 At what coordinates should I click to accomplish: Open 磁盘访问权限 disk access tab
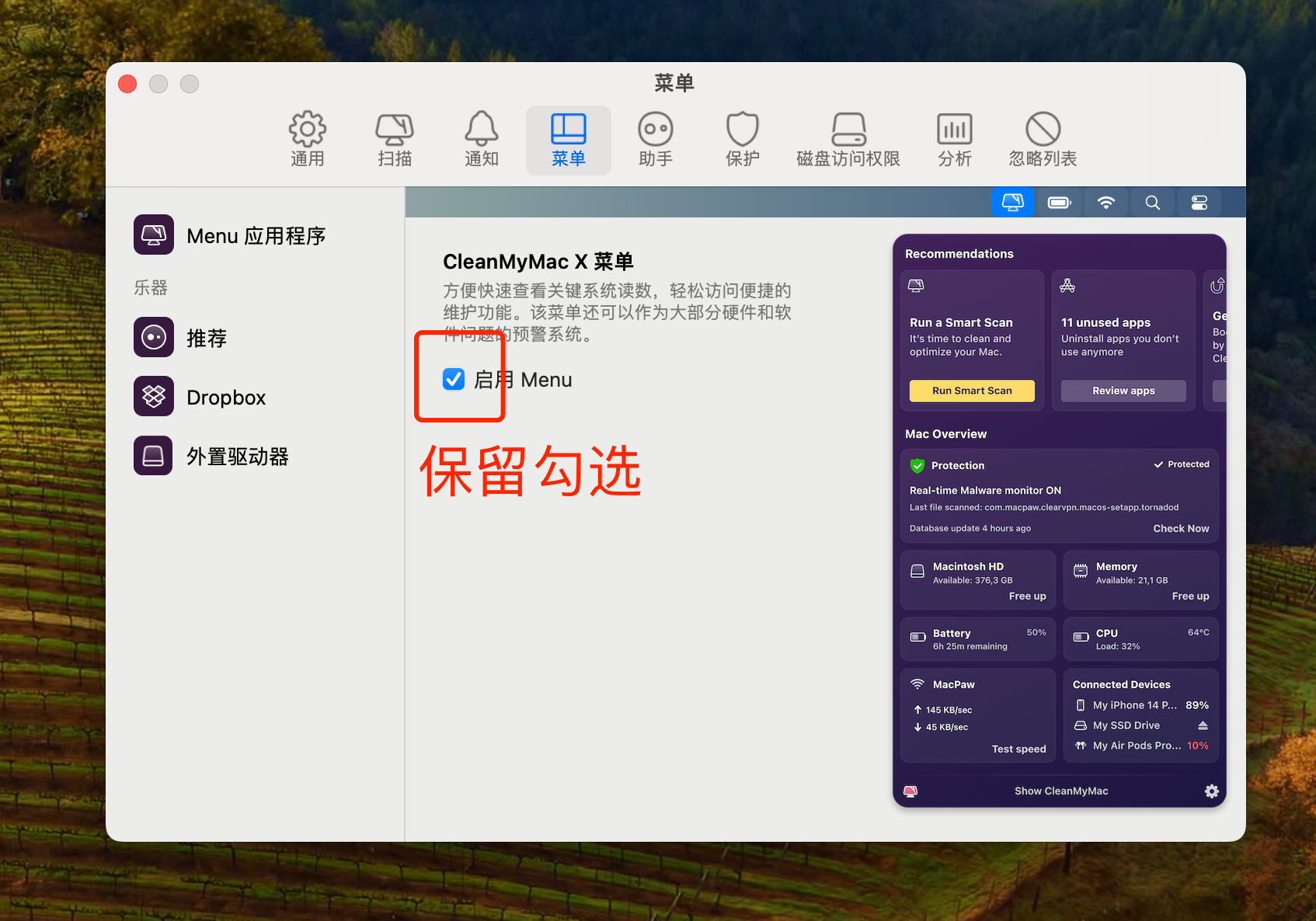848,140
